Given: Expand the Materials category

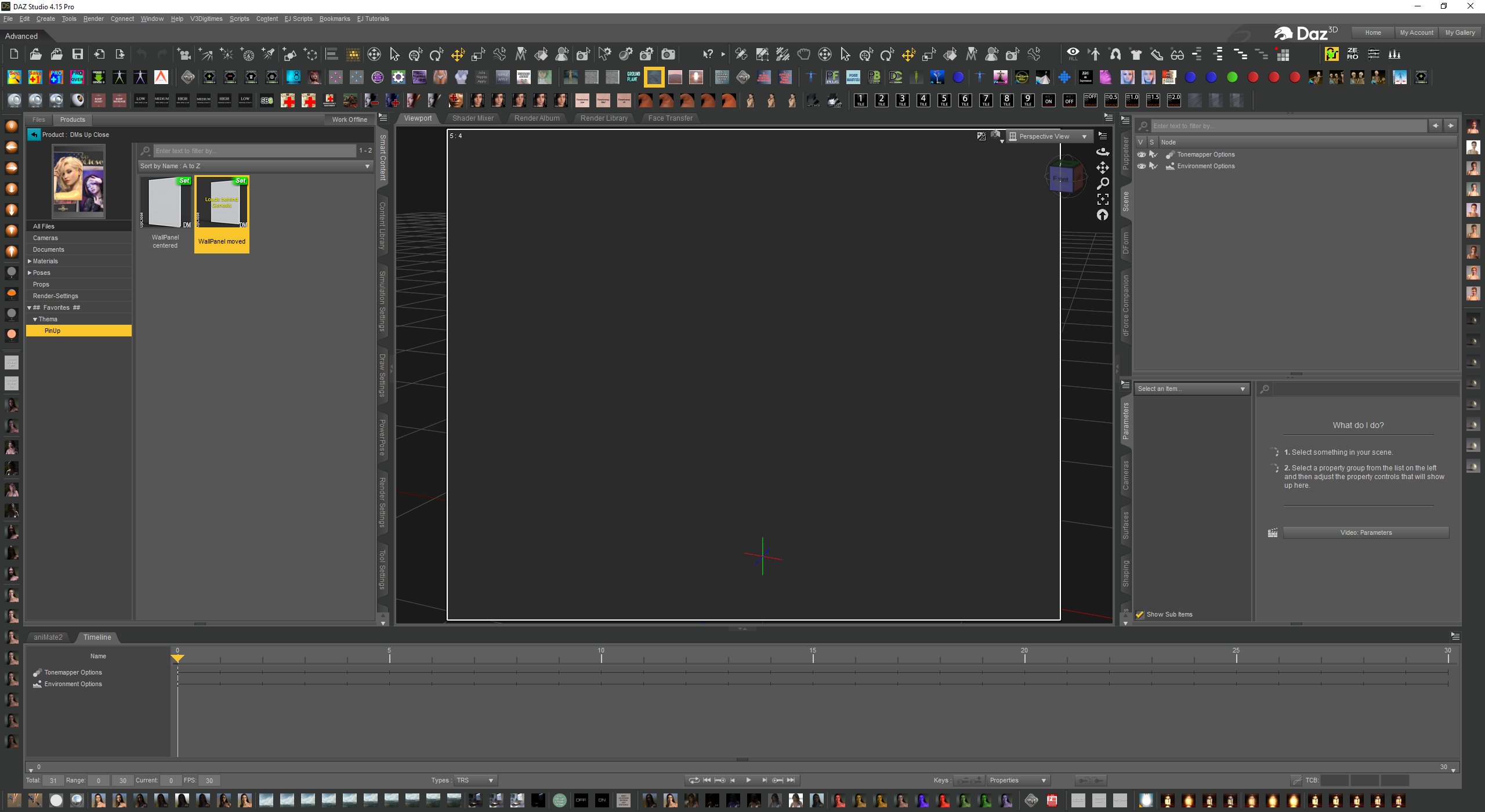Looking at the screenshot, I should tap(30, 261).
